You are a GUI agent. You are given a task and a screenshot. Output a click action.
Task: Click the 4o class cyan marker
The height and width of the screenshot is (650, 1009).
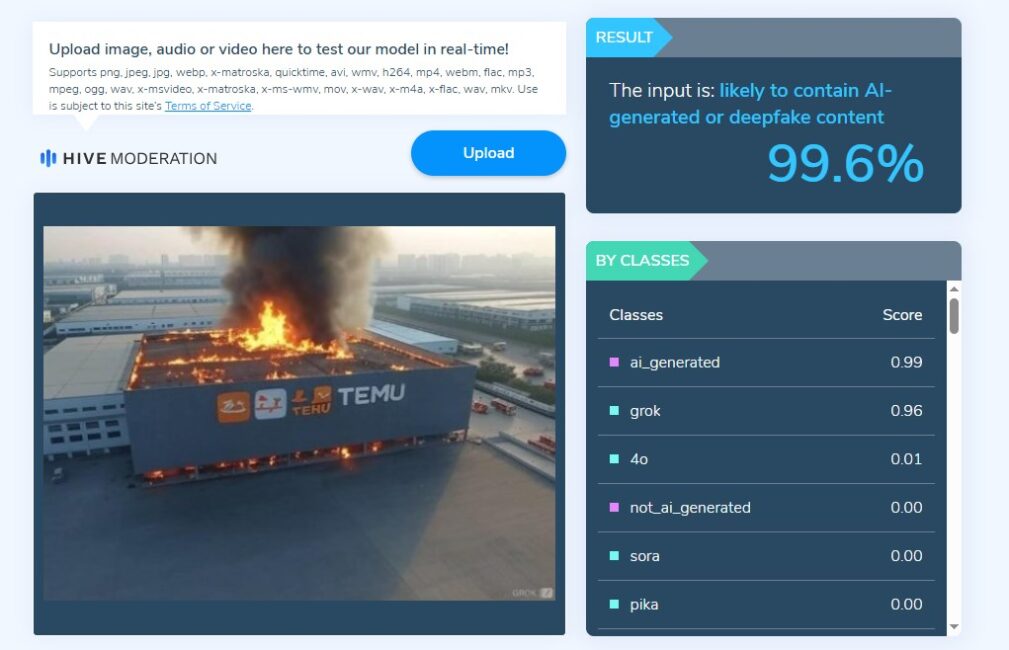[x=615, y=459]
